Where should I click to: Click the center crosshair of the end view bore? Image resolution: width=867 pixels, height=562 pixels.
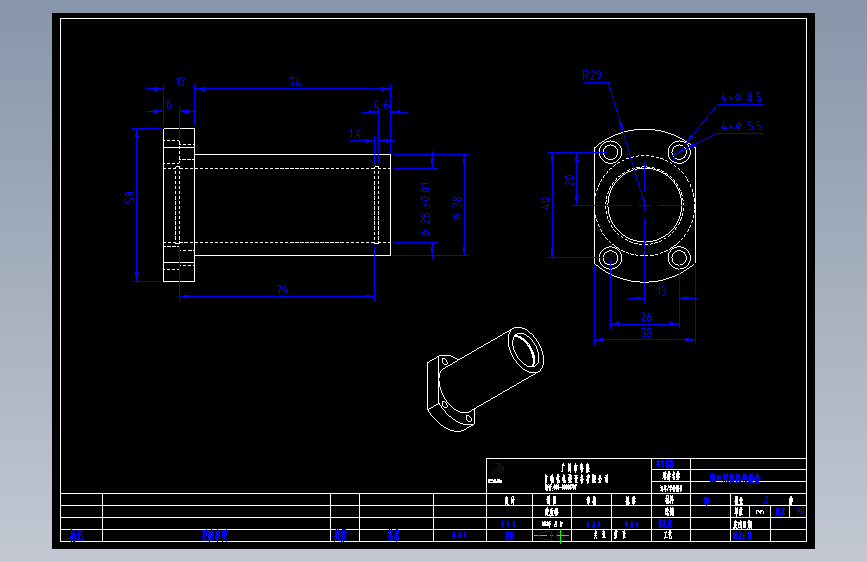click(644, 206)
